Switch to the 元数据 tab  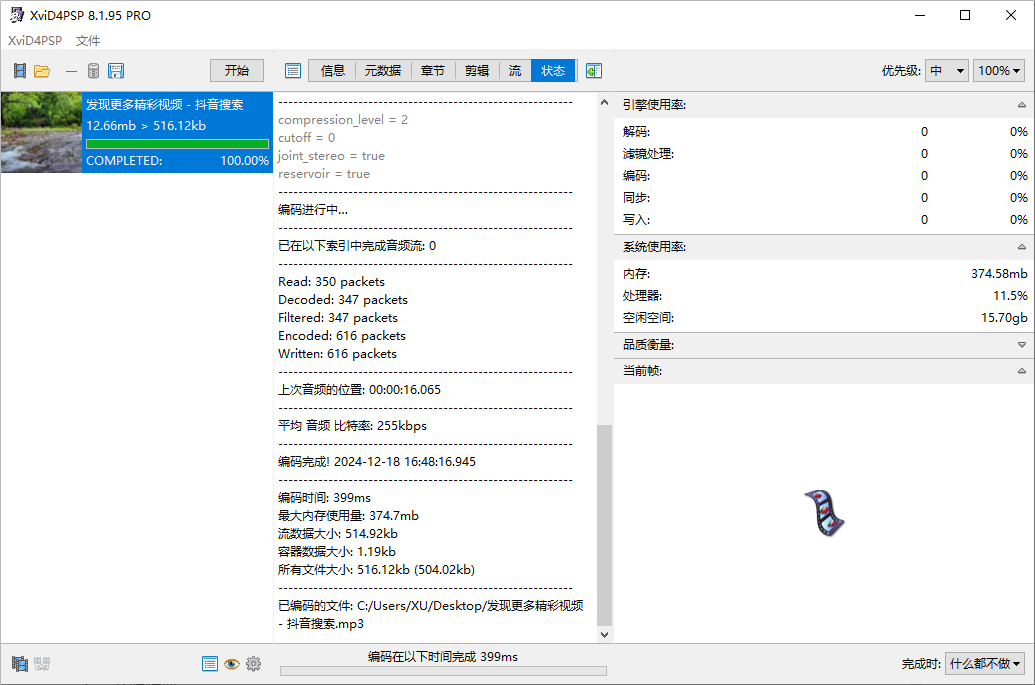point(385,70)
